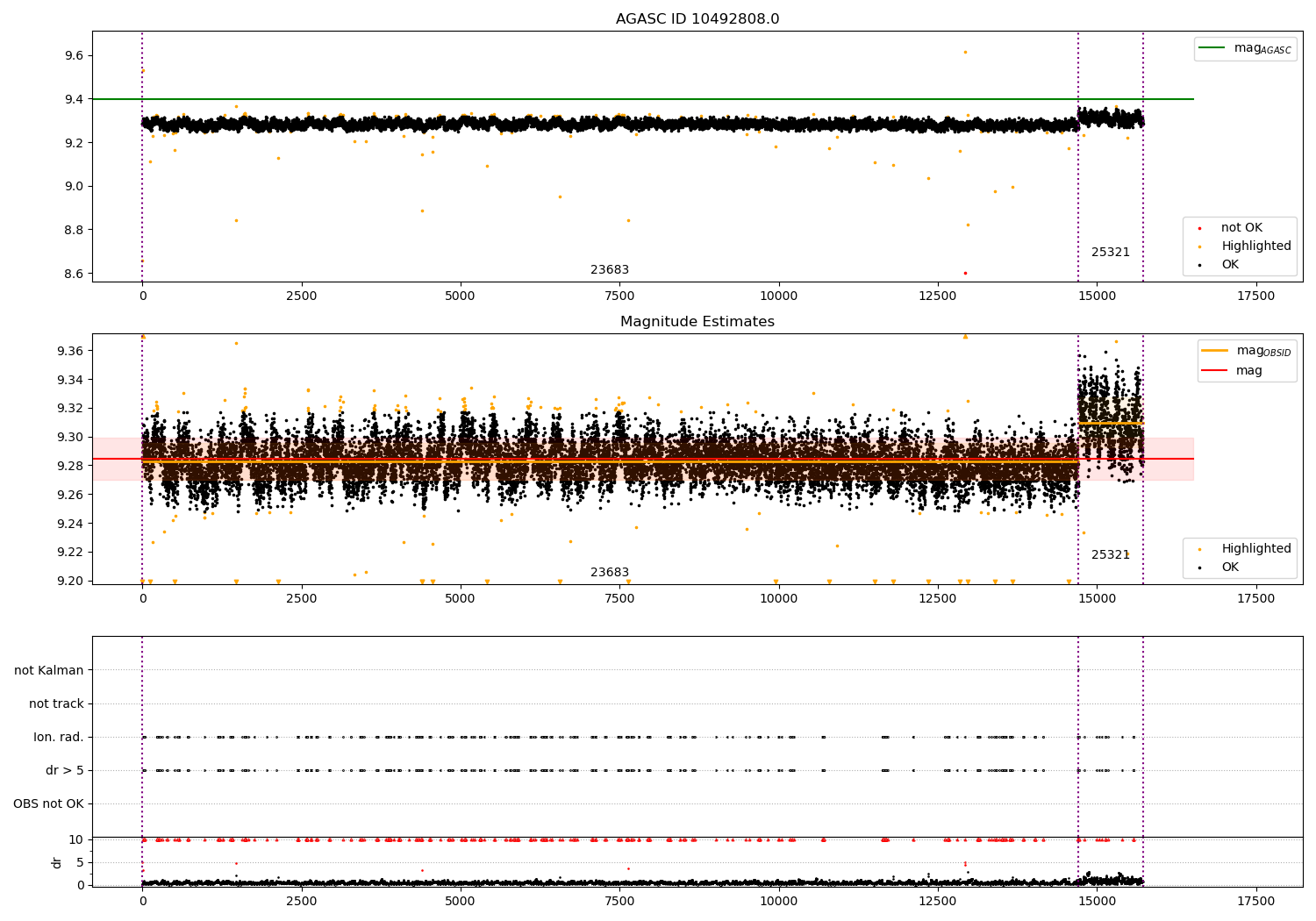This screenshot has width=1316, height=921.
Task: Click the '17500' x-tick under the bottom plot
Action: [x=1255, y=901]
